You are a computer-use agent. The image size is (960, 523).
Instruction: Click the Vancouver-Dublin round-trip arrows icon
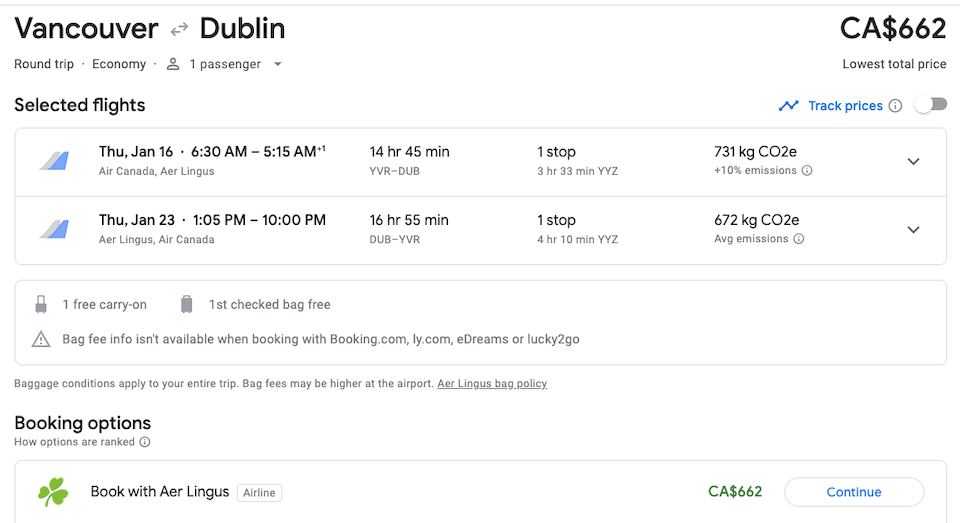pos(179,29)
